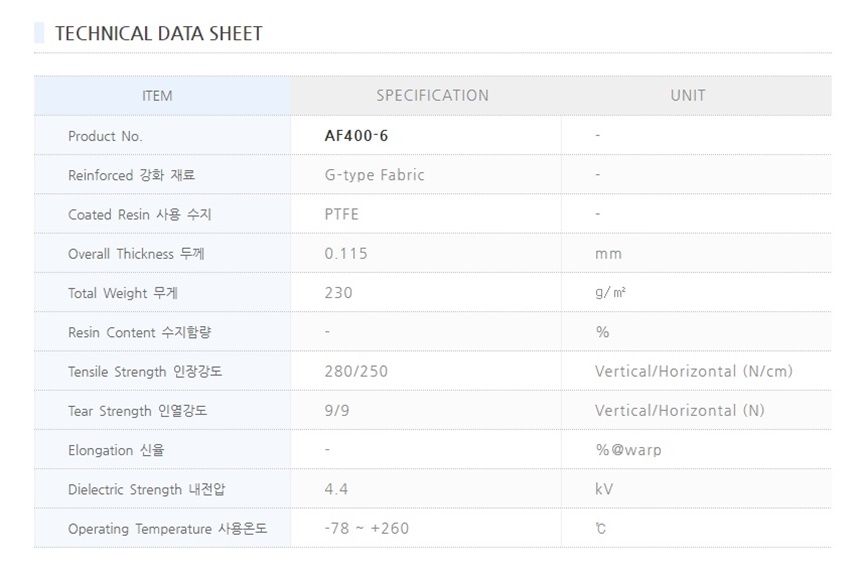Click the PTFE coated resin value
The height and width of the screenshot is (578, 860).
(341, 214)
